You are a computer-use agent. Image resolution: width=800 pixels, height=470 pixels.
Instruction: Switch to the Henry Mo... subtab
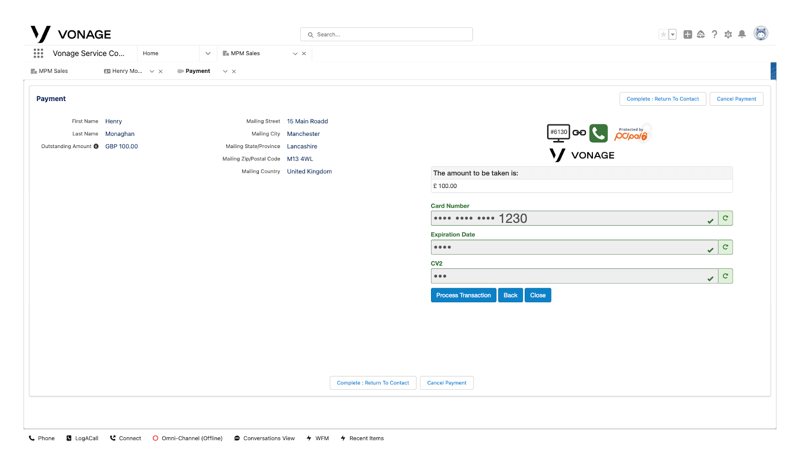coord(126,71)
